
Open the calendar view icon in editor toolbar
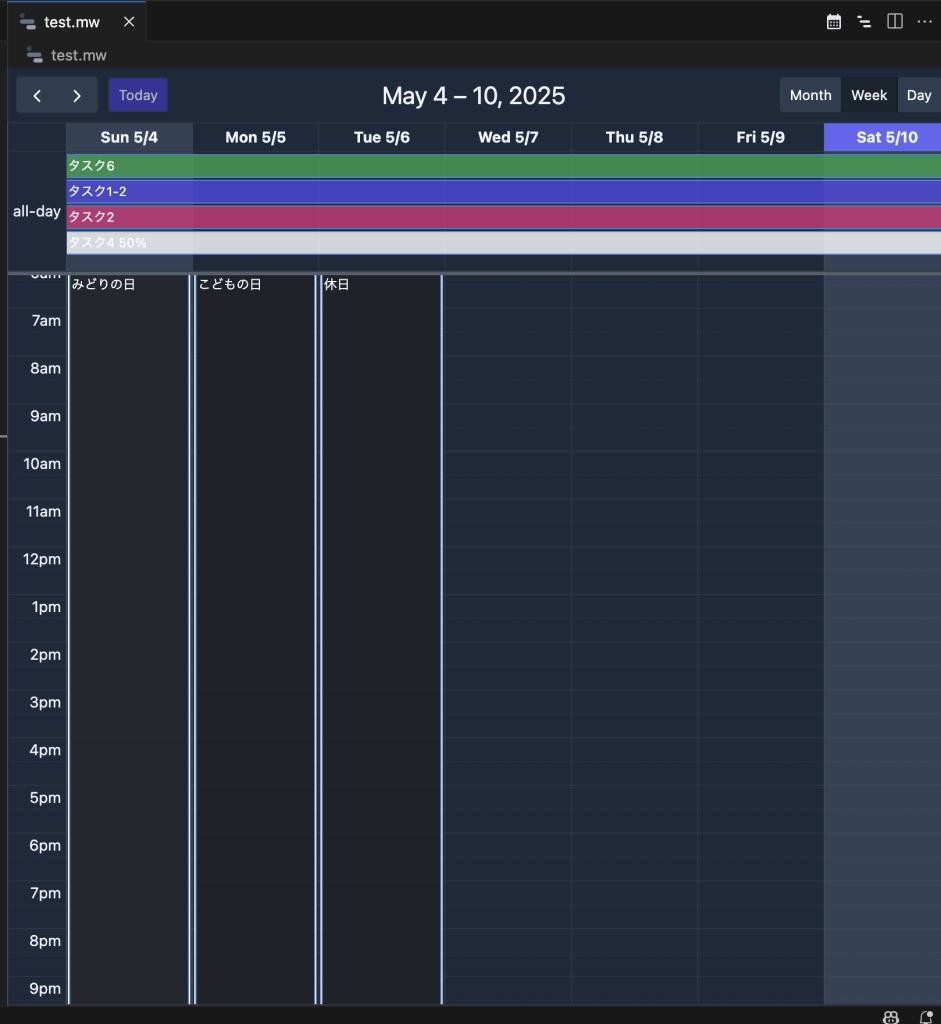[x=834, y=22]
